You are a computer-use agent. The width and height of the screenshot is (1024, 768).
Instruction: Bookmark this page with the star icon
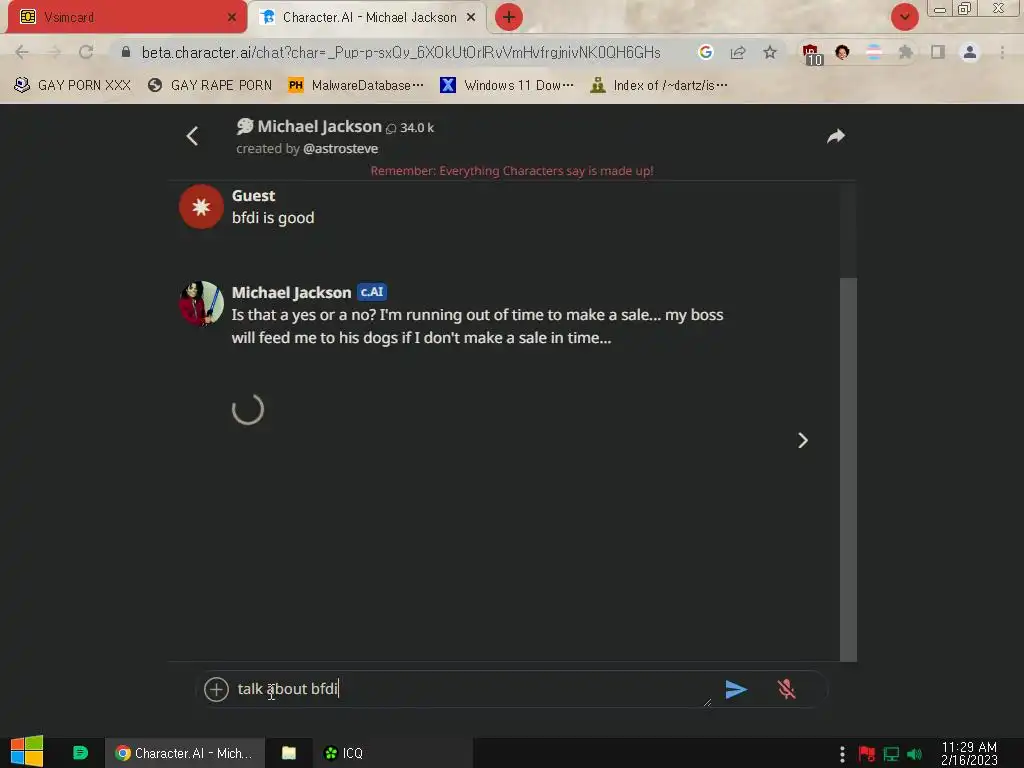pyautogui.click(x=770, y=52)
